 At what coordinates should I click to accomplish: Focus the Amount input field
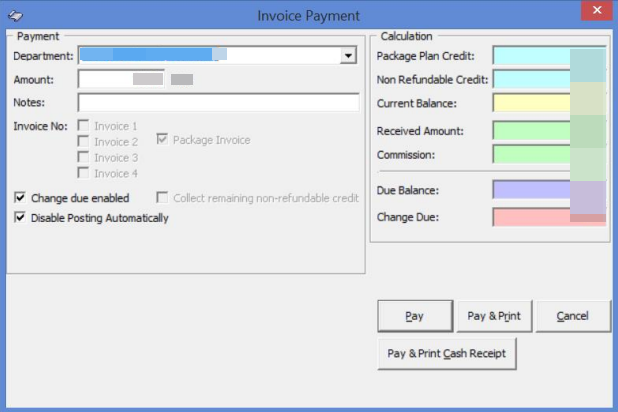(121, 79)
